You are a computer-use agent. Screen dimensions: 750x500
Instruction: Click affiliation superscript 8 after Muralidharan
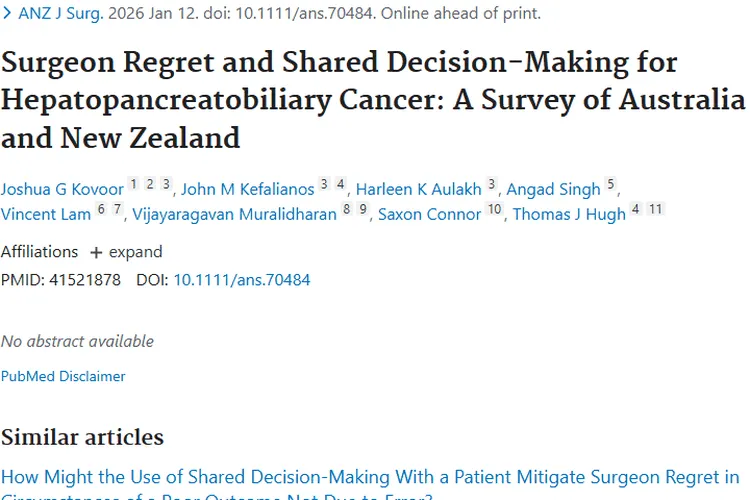pos(346,209)
